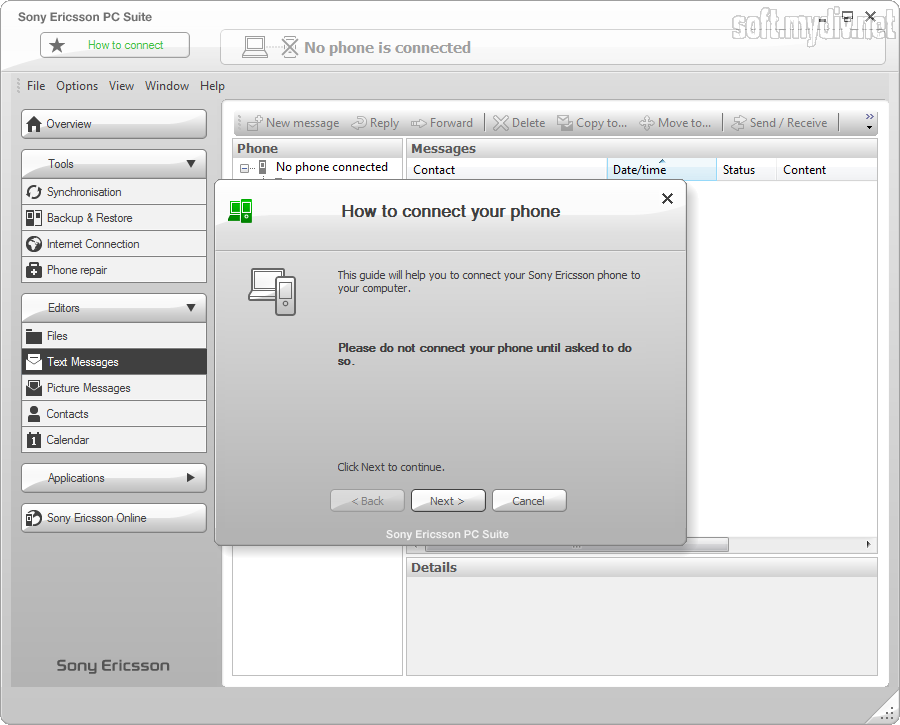The image size is (900, 725).
Task: Click the Send / Receive icon
Action: (739, 123)
